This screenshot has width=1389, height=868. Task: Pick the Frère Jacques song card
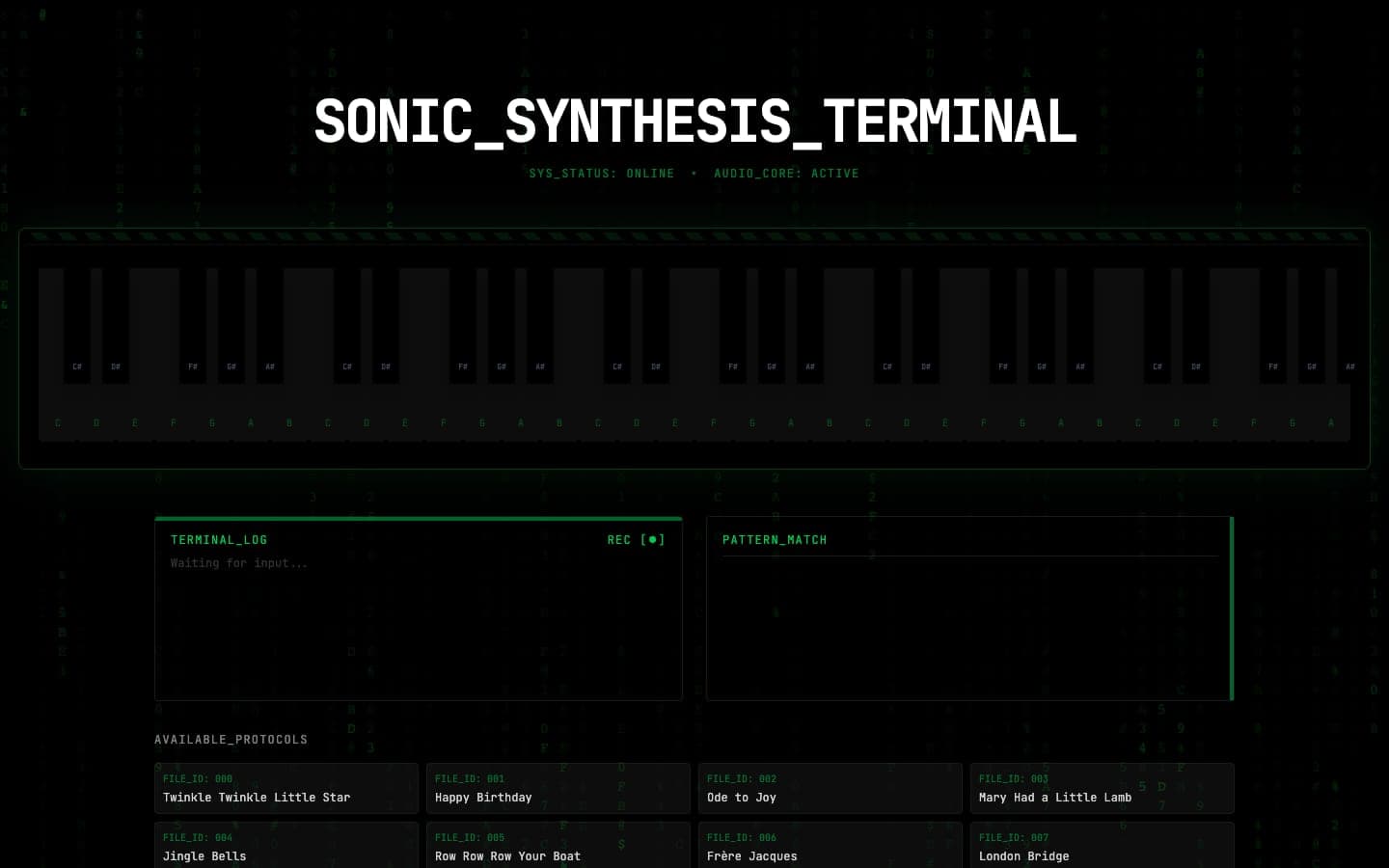[x=831, y=846]
